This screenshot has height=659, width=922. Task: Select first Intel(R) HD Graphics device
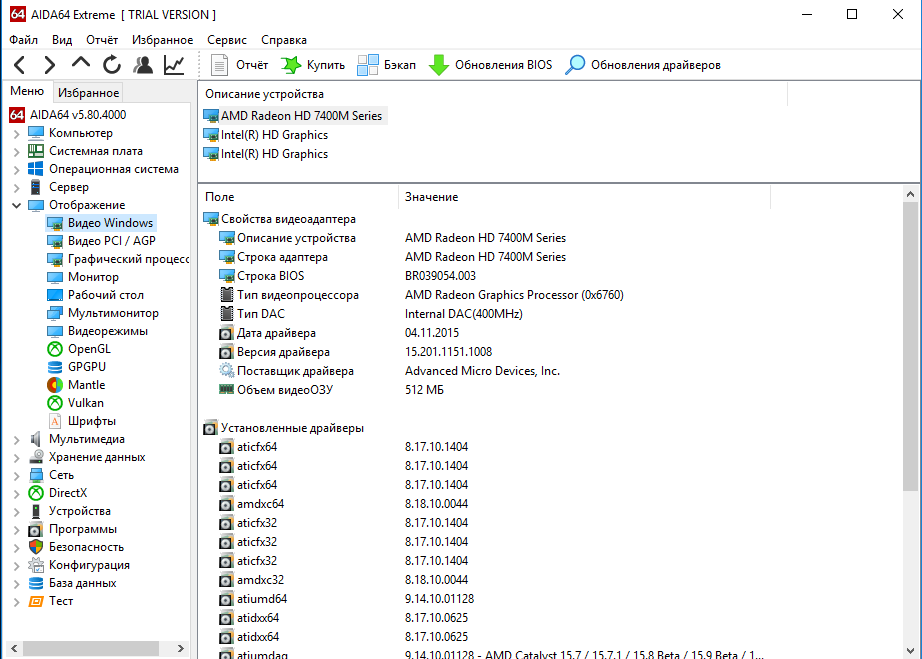tap(274, 135)
